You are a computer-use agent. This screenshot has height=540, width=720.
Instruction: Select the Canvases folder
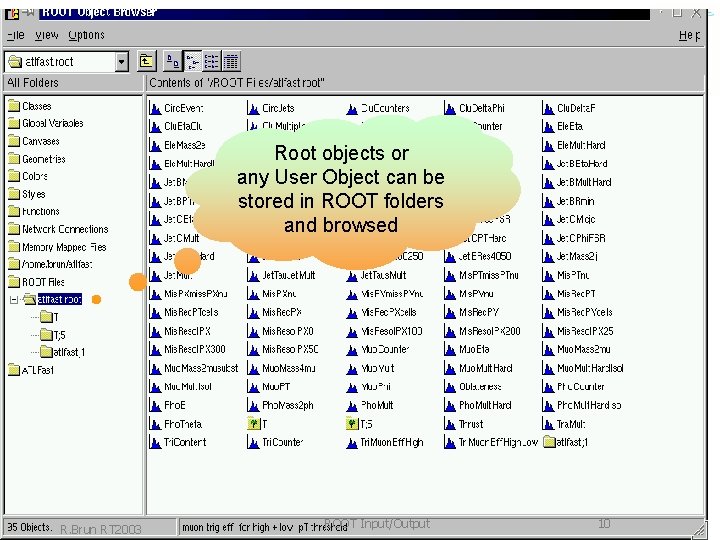coord(34,141)
